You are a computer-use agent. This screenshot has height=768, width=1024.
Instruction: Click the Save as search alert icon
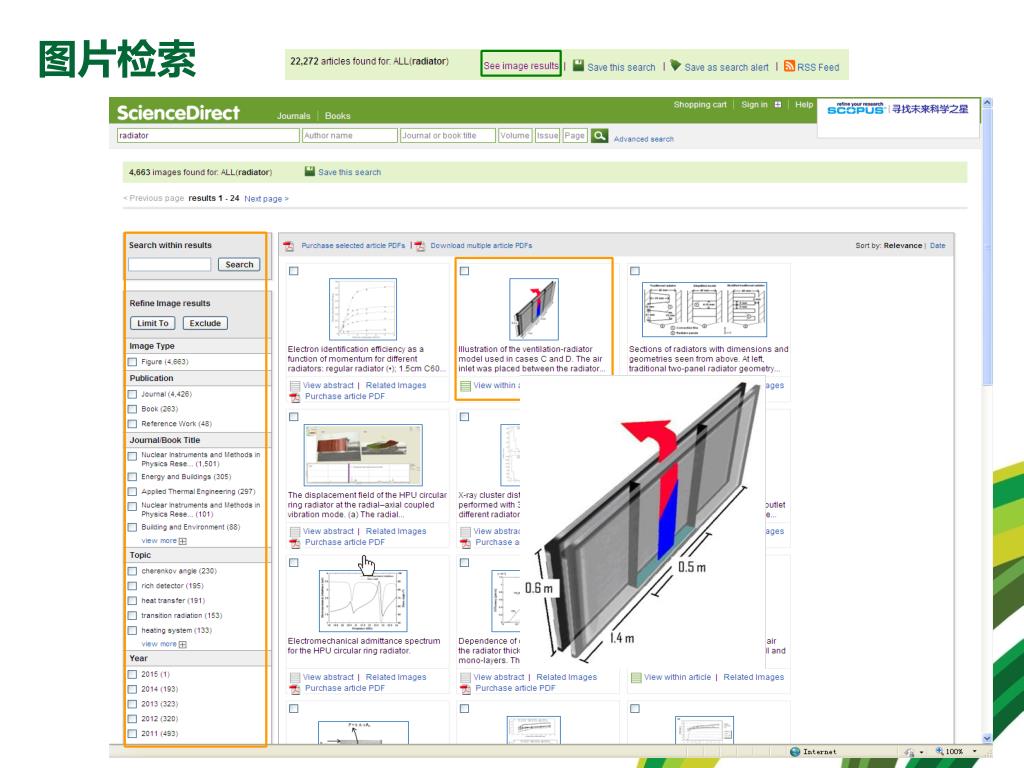[x=675, y=65]
